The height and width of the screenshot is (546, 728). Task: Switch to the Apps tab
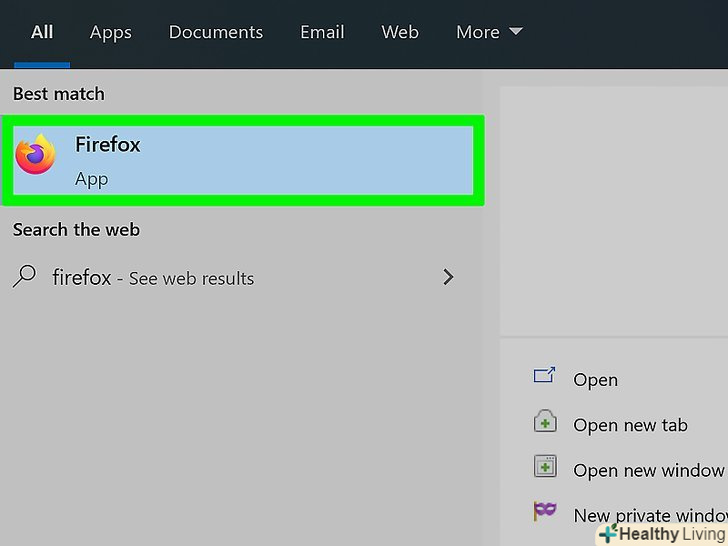pos(110,32)
